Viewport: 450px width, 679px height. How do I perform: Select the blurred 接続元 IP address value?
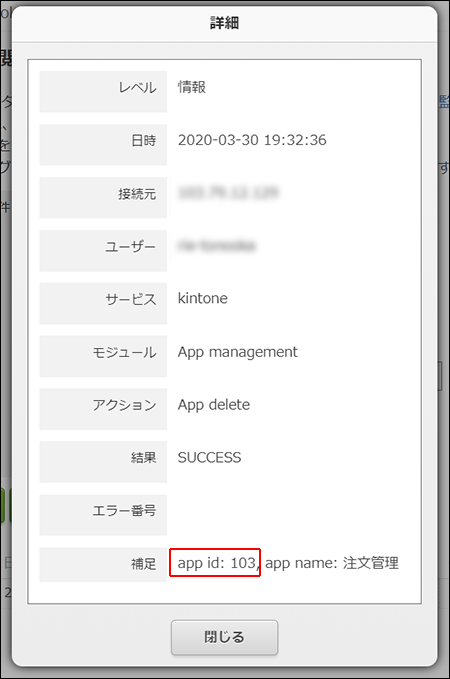click(x=228, y=192)
